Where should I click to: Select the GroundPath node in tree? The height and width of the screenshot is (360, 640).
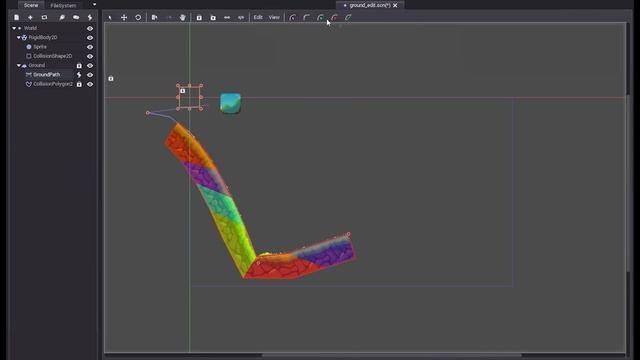click(x=47, y=75)
